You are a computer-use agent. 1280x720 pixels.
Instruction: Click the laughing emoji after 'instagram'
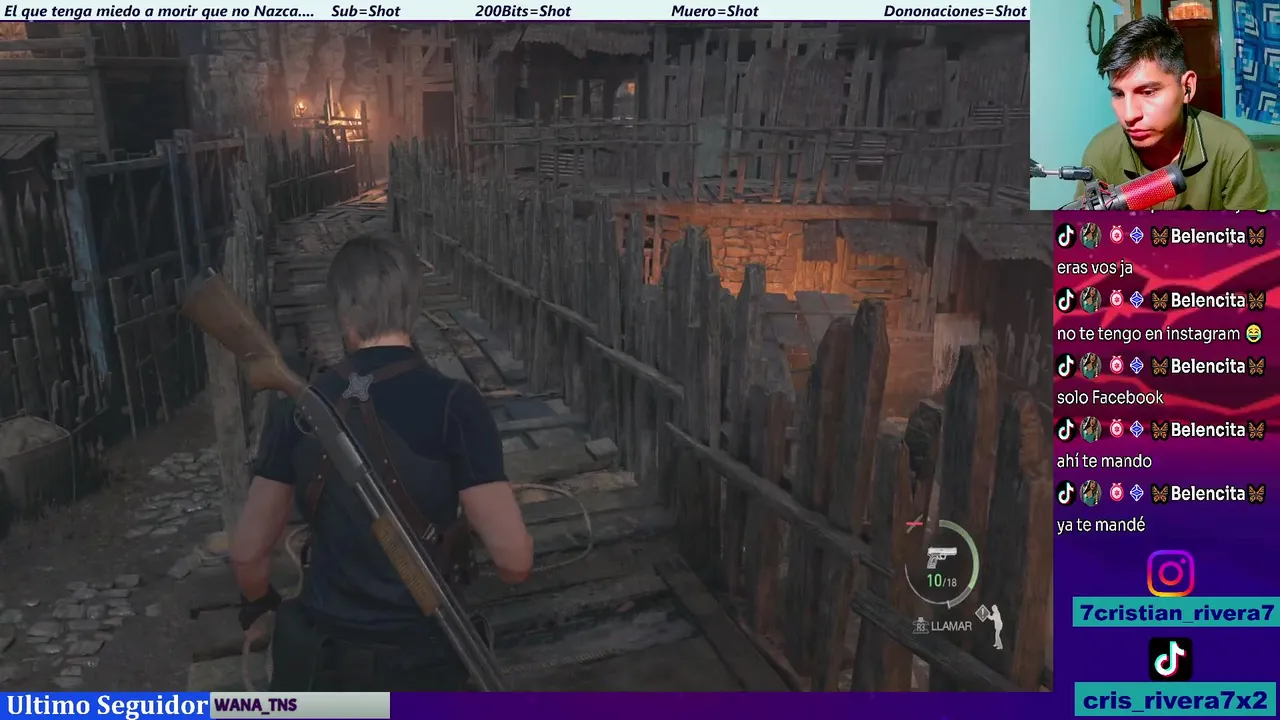[x=1253, y=334]
